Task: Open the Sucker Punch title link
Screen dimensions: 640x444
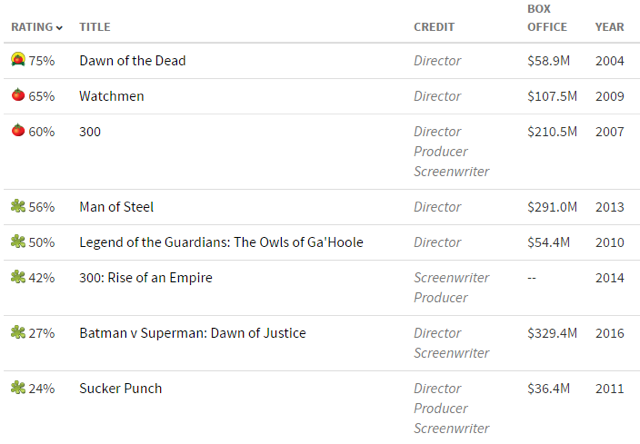Action: 120,388
